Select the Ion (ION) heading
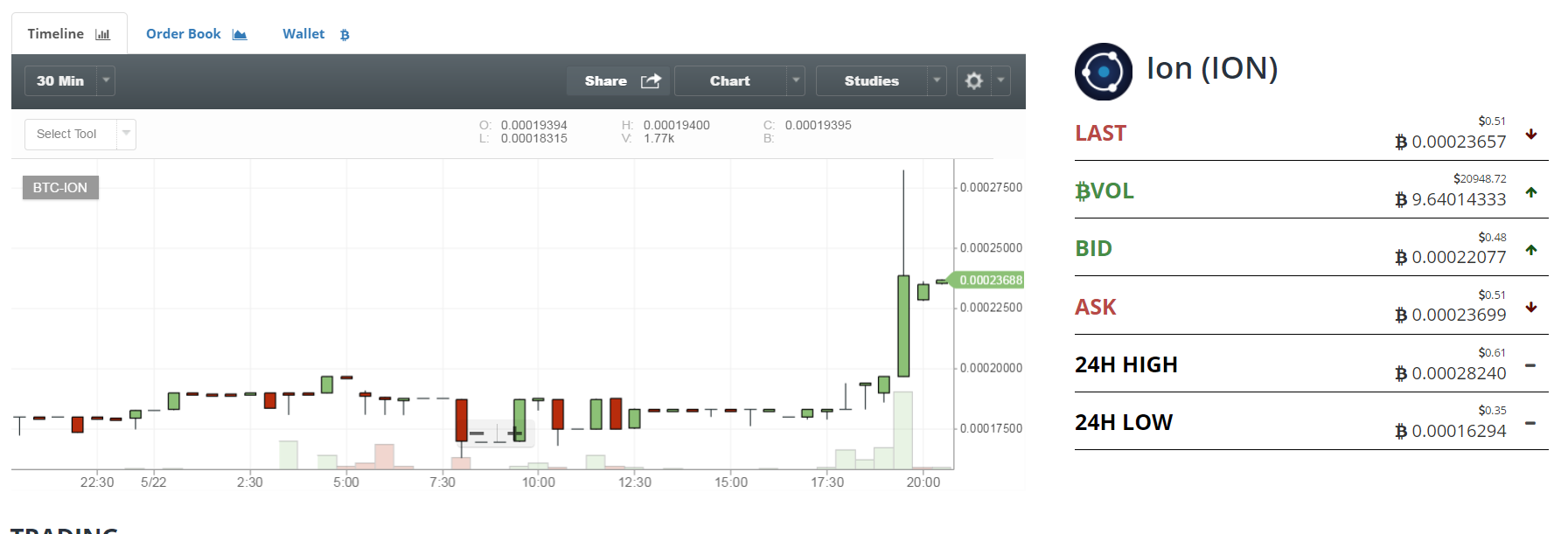Image resolution: width=1568 pixels, height=534 pixels. (x=1212, y=68)
